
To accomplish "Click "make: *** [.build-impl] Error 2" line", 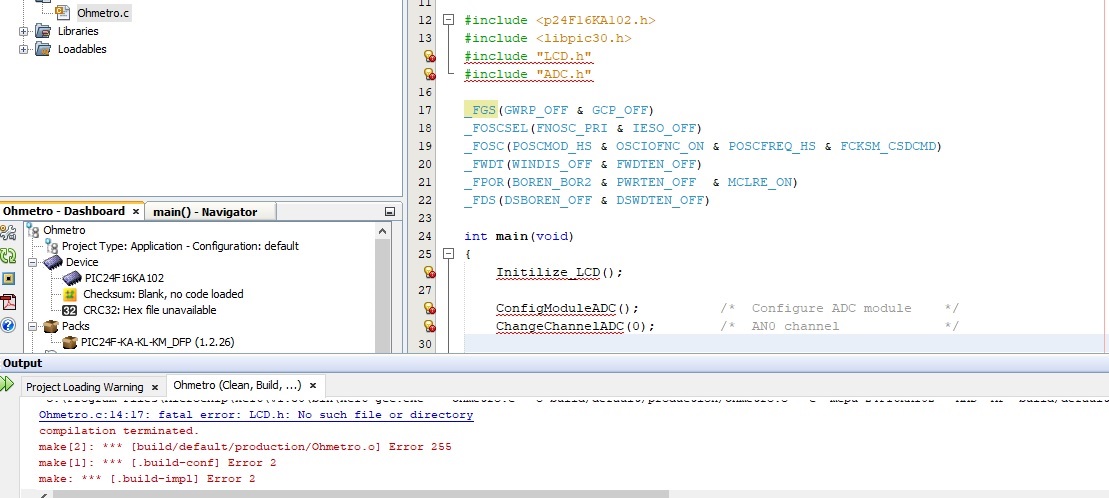I will (147, 479).
